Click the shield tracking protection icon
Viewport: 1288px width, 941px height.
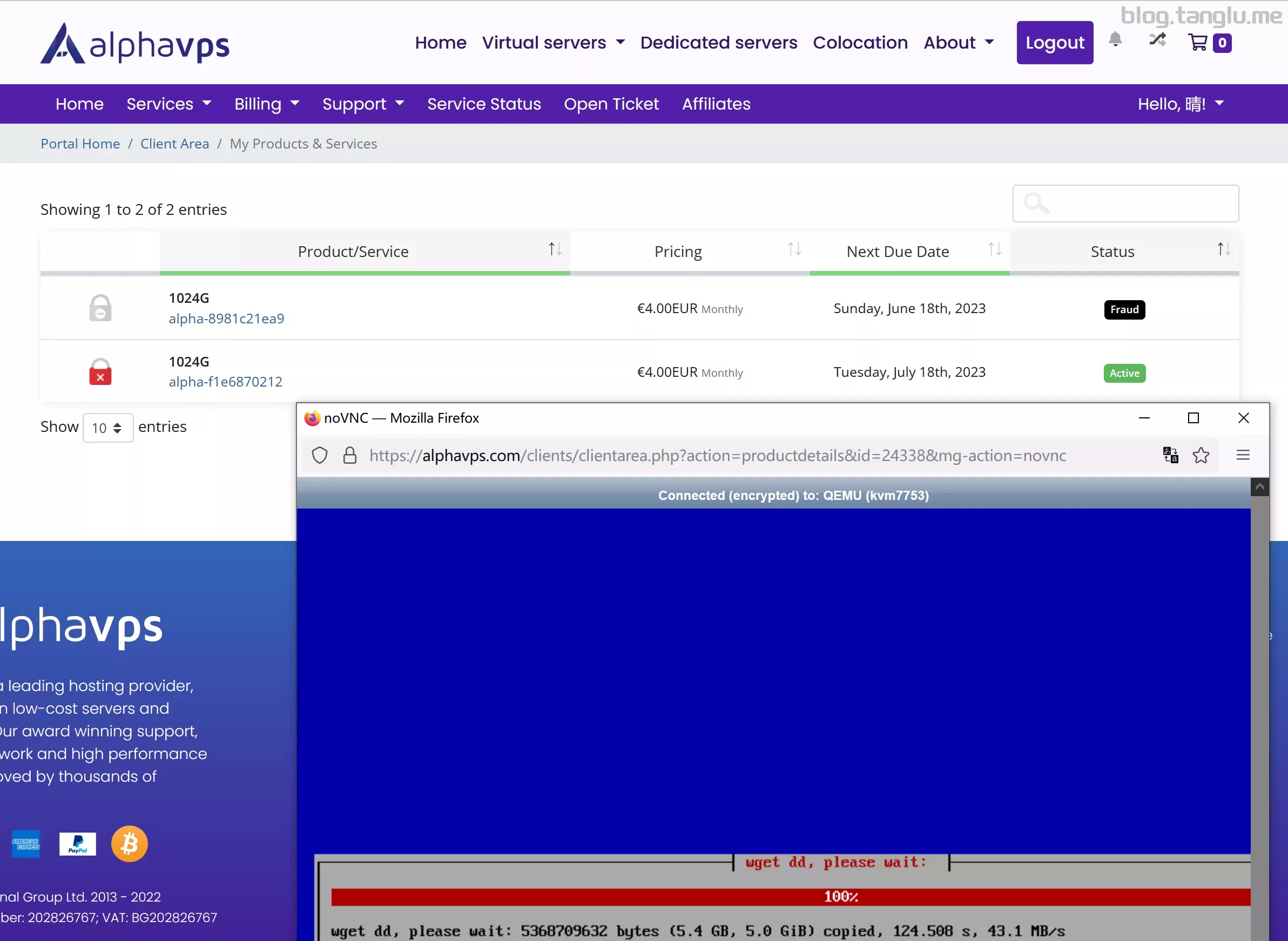point(320,455)
